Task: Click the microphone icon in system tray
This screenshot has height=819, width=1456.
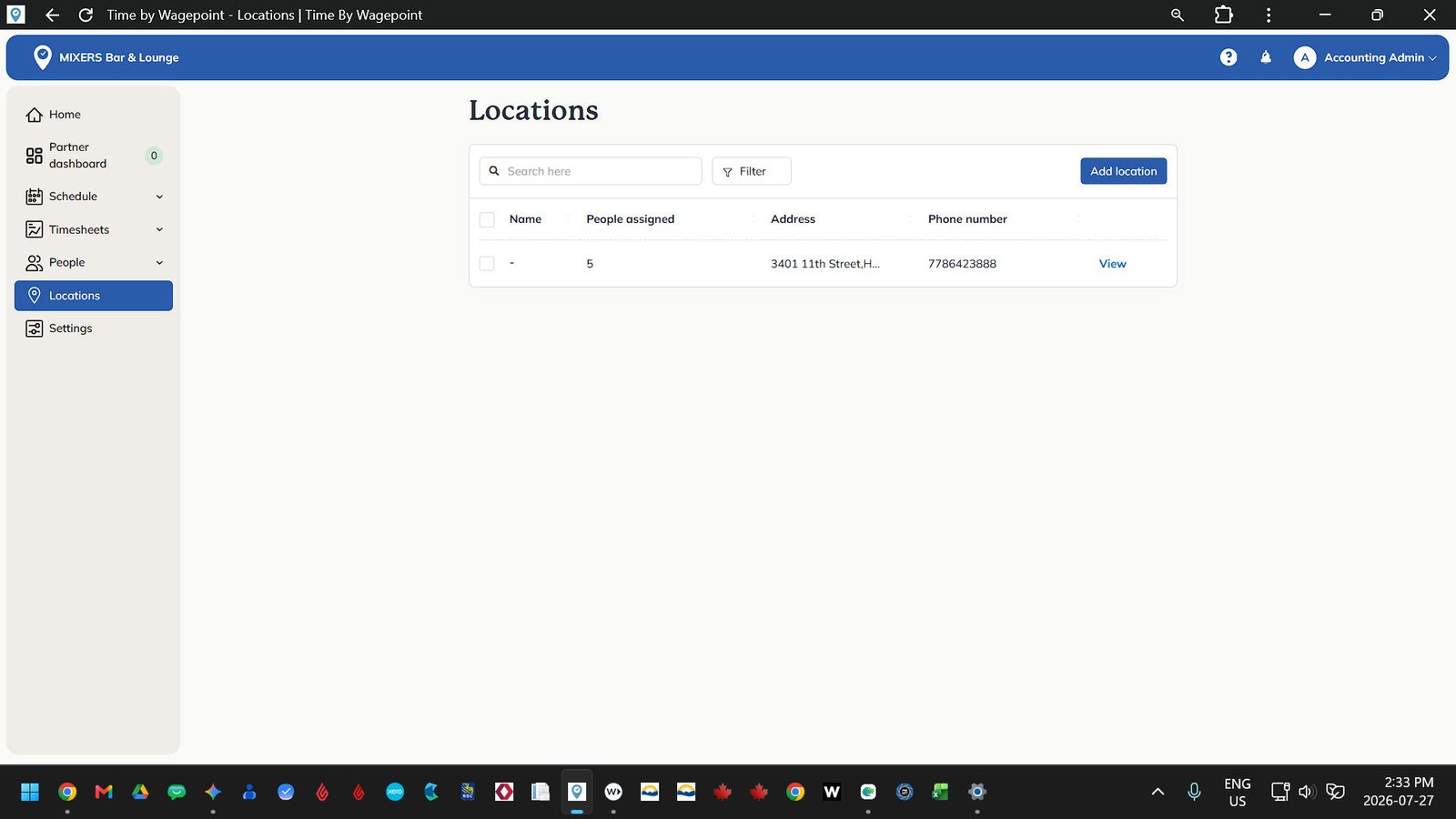Action: 1195,792
